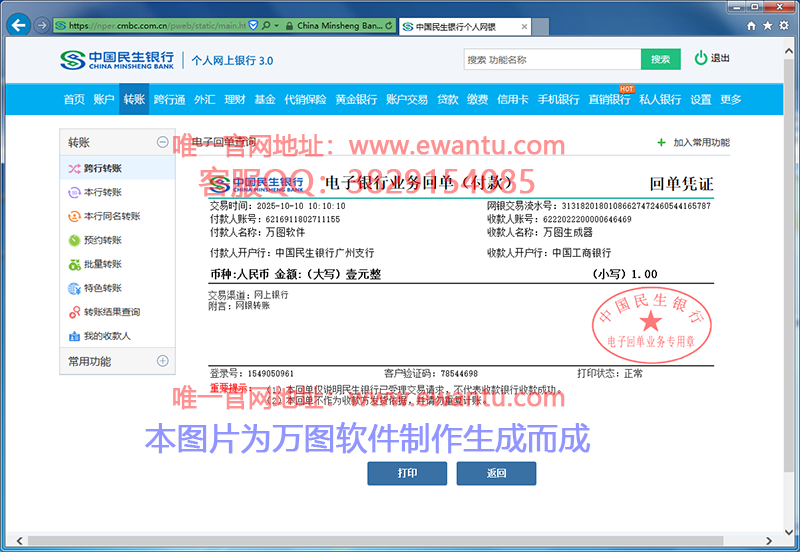Open the 设置 navigation item
This screenshot has height=552, width=800.
click(701, 99)
